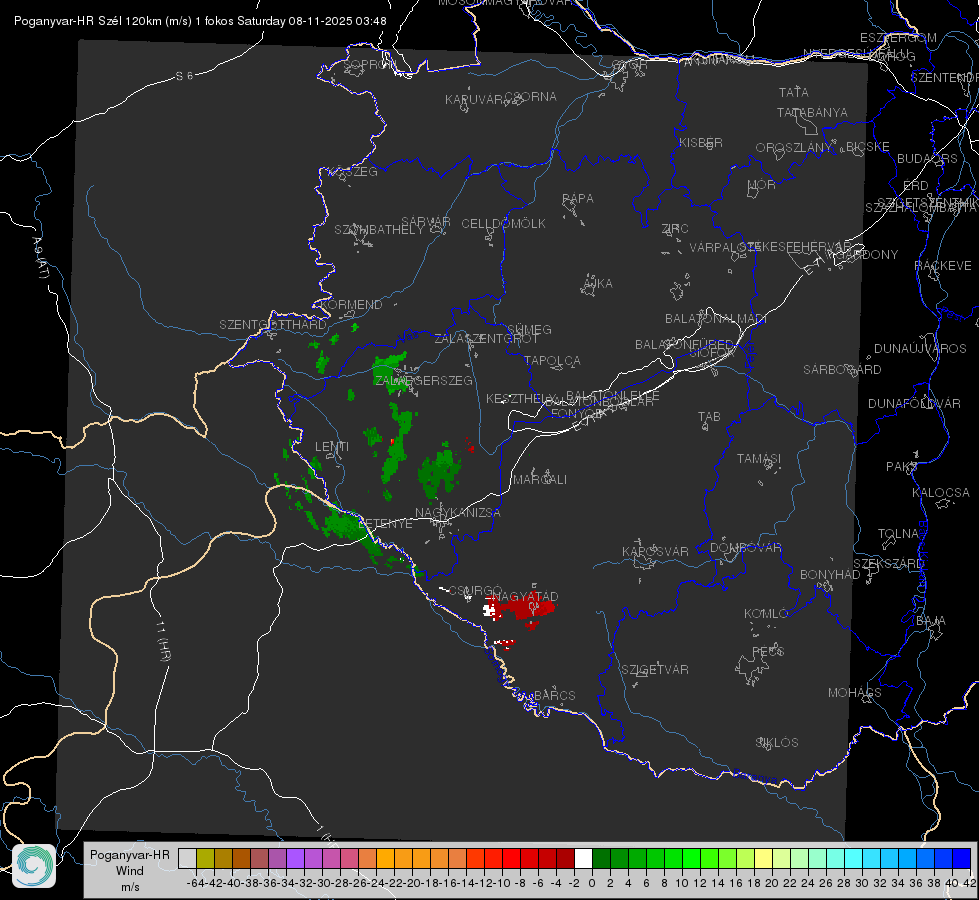Select the KAPOSVÁR city label
The height and width of the screenshot is (900, 979).
[655, 551]
